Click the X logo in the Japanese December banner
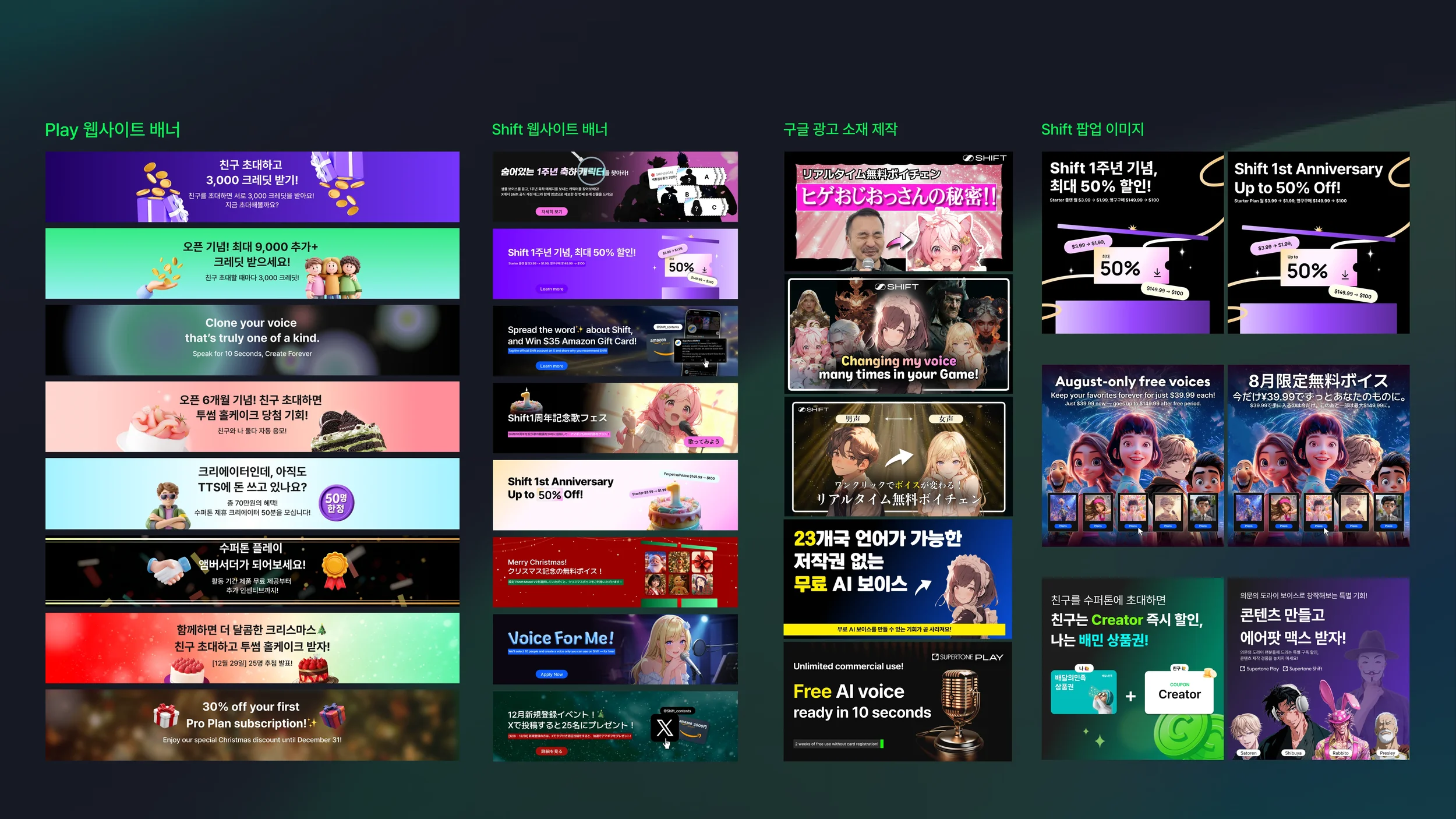Screen dimensions: 1456x819 click(x=664, y=728)
